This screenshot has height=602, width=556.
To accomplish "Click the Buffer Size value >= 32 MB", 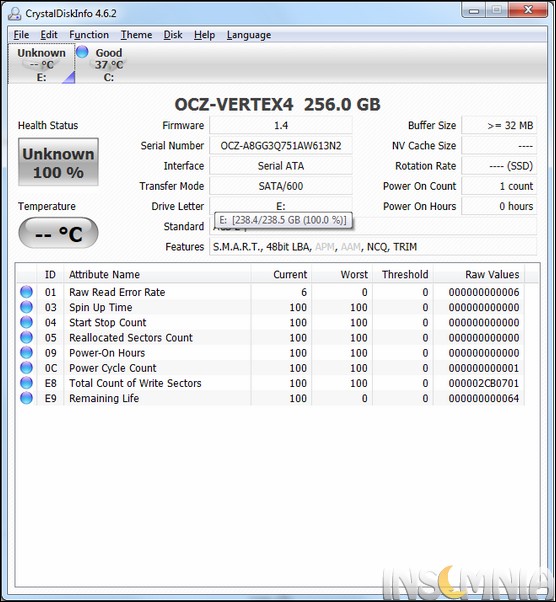I will 499,125.
